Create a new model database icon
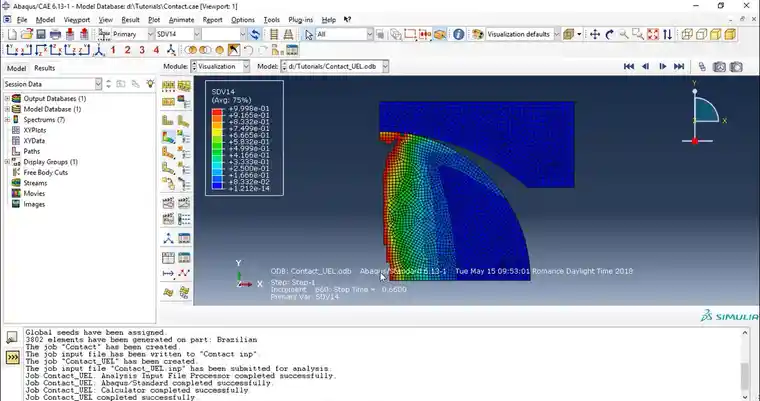The image size is (760, 401). tap(12, 34)
